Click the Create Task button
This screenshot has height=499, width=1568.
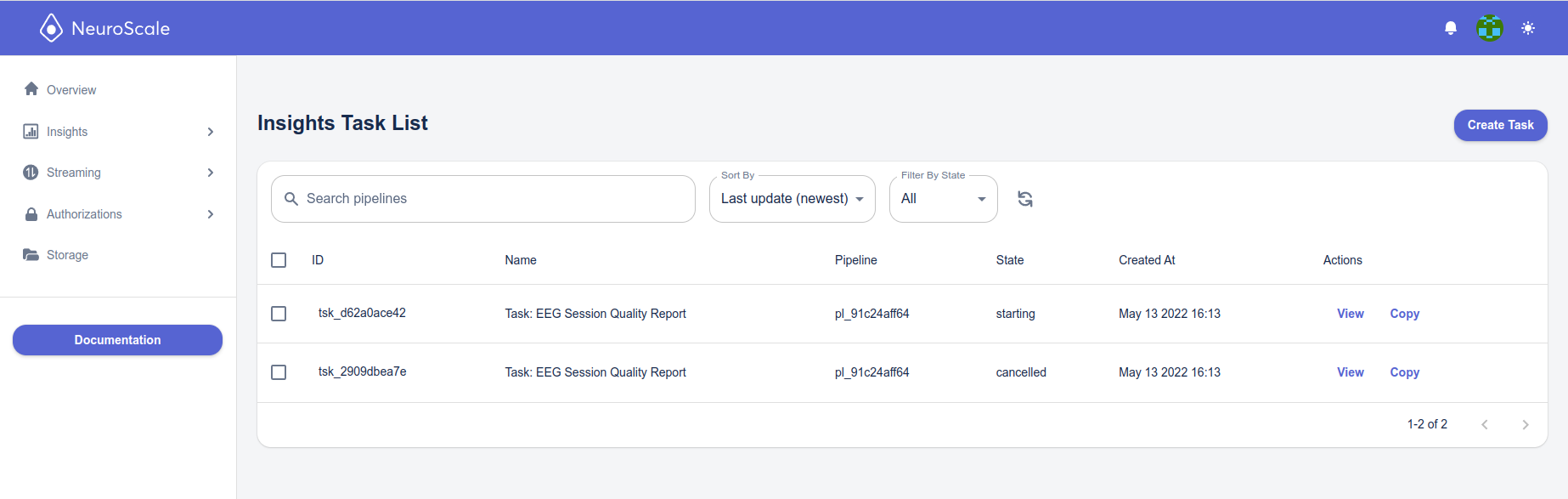click(1501, 125)
